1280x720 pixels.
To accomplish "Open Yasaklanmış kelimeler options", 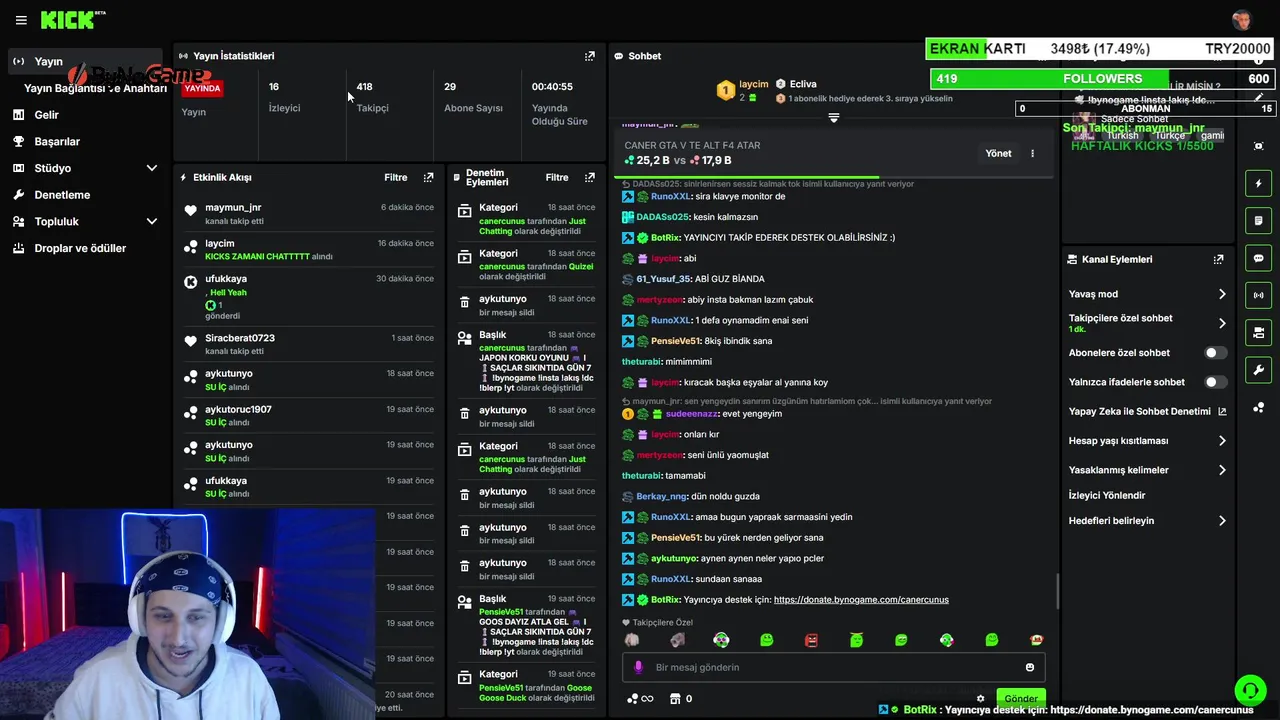I will [1147, 470].
